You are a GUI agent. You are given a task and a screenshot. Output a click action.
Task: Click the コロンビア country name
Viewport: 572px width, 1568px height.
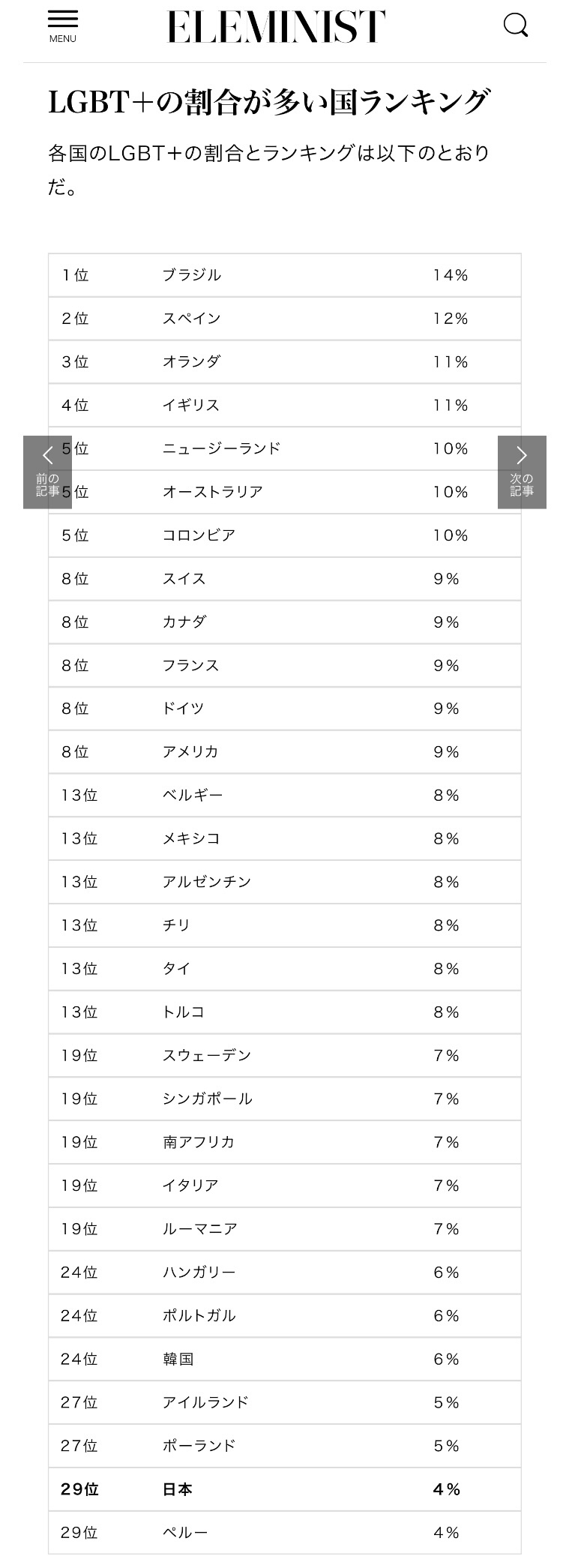coord(199,535)
